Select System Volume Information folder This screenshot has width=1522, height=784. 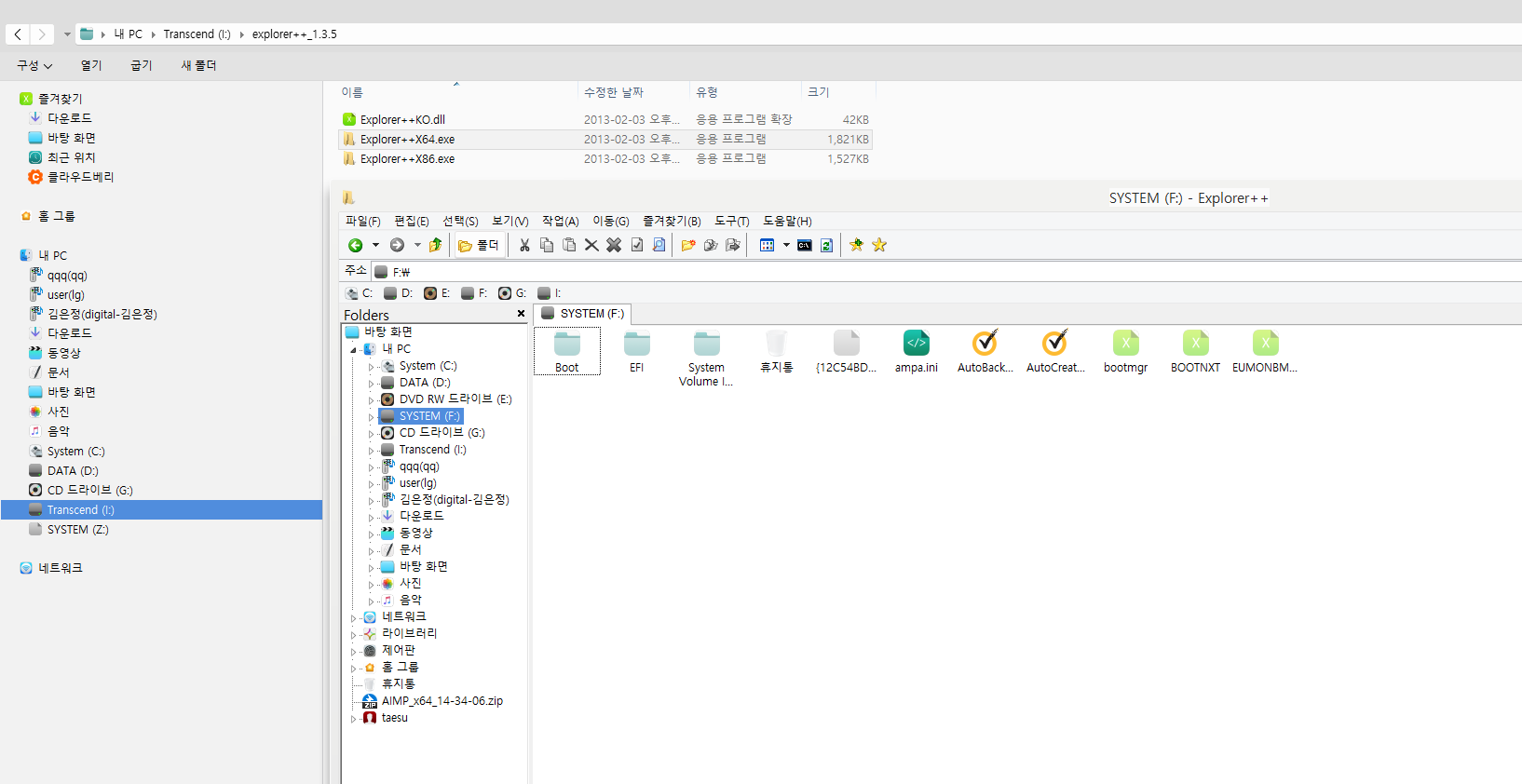click(x=706, y=358)
